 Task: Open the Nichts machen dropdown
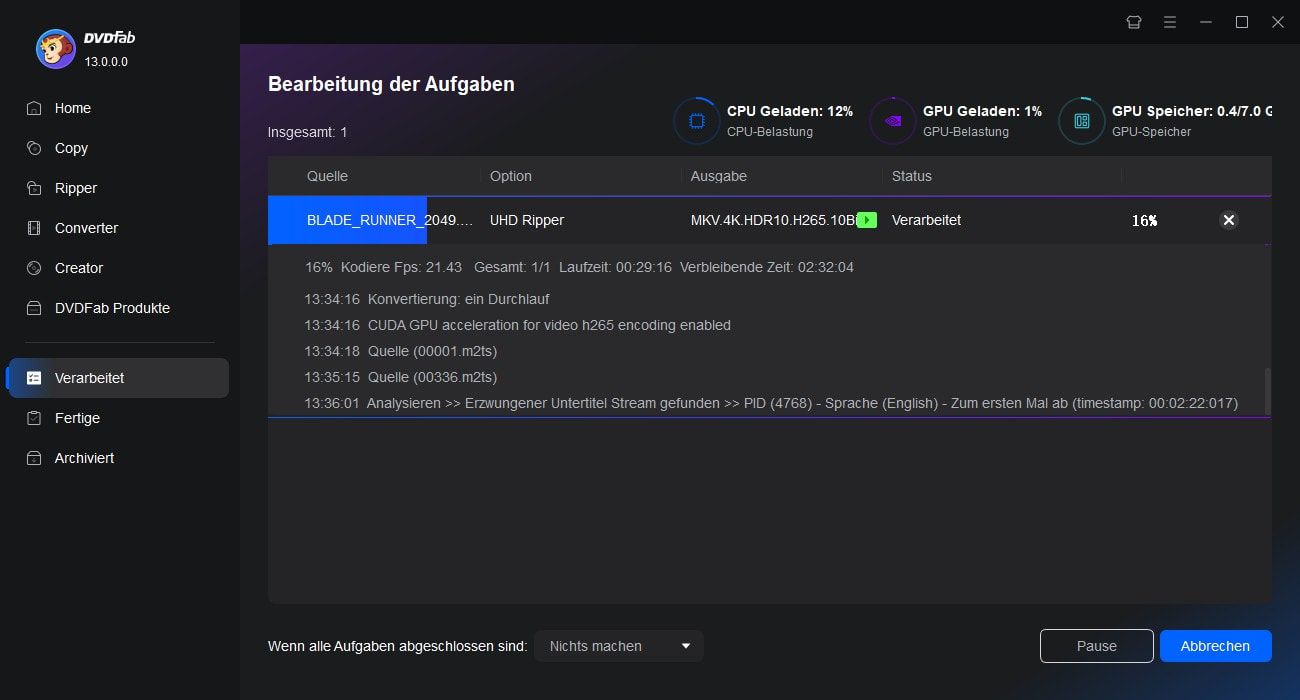(619, 646)
